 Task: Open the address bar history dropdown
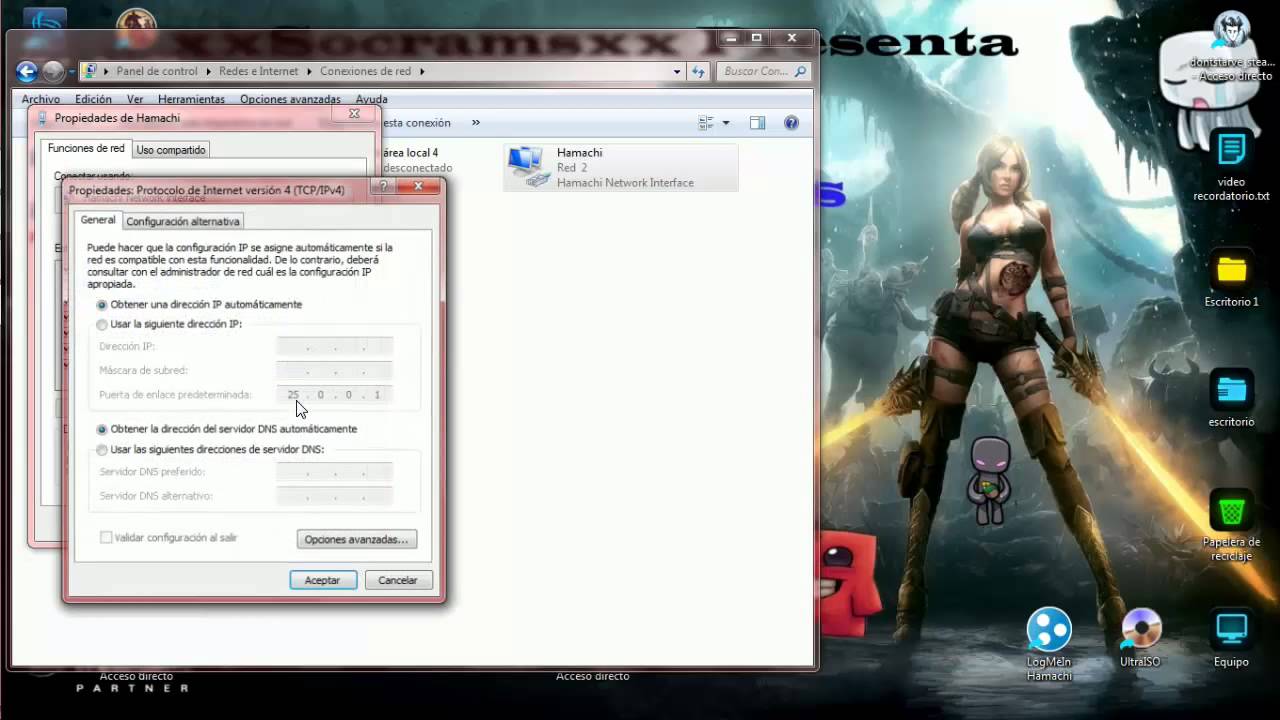coord(677,71)
